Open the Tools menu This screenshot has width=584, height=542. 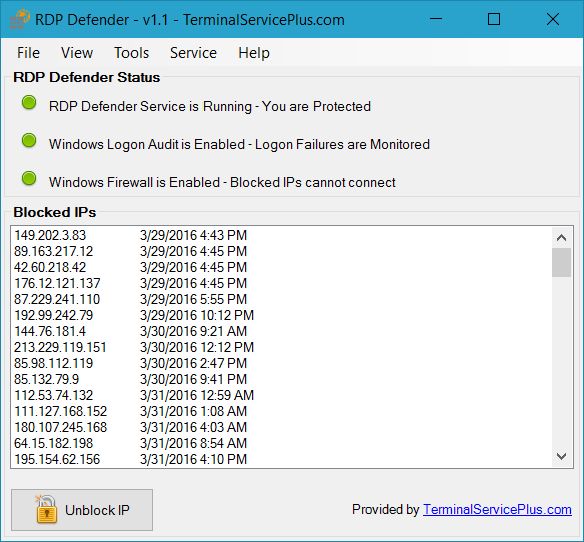(131, 53)
